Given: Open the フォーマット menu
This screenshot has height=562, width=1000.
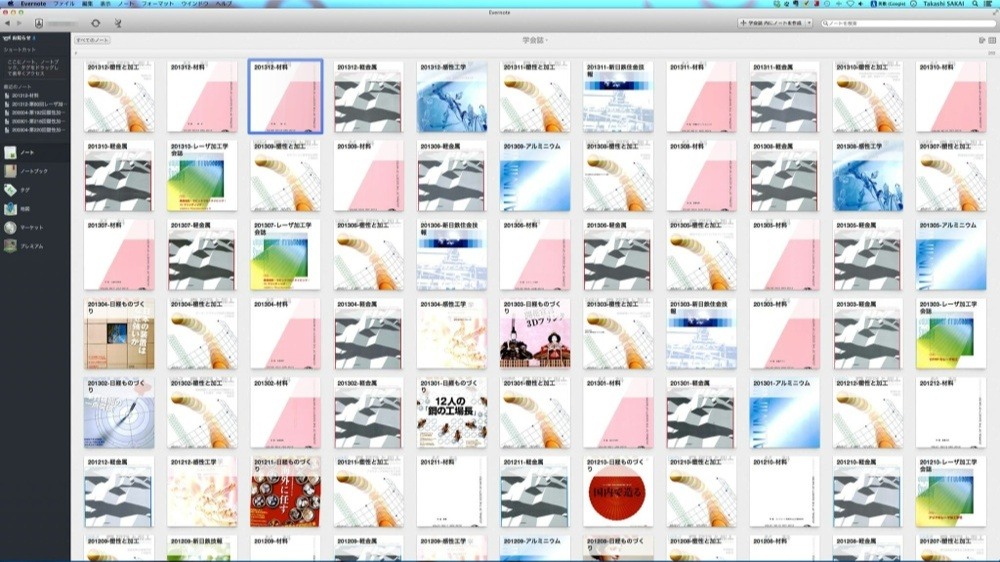Looking at the screenshot, I should coord(158,4).
